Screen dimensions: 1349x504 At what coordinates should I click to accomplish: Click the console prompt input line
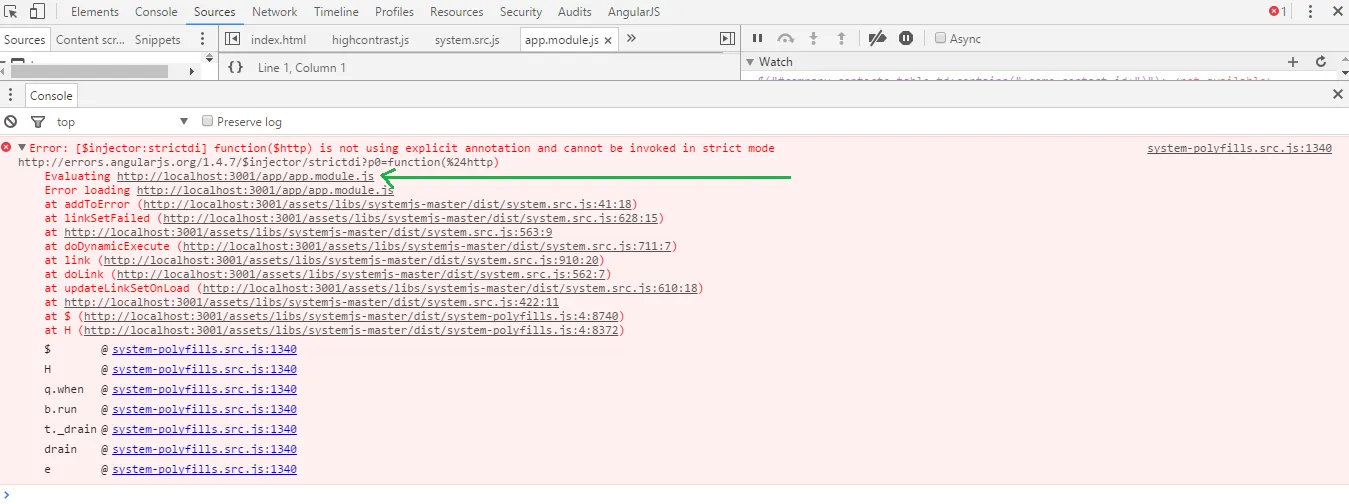pos(680,494)
